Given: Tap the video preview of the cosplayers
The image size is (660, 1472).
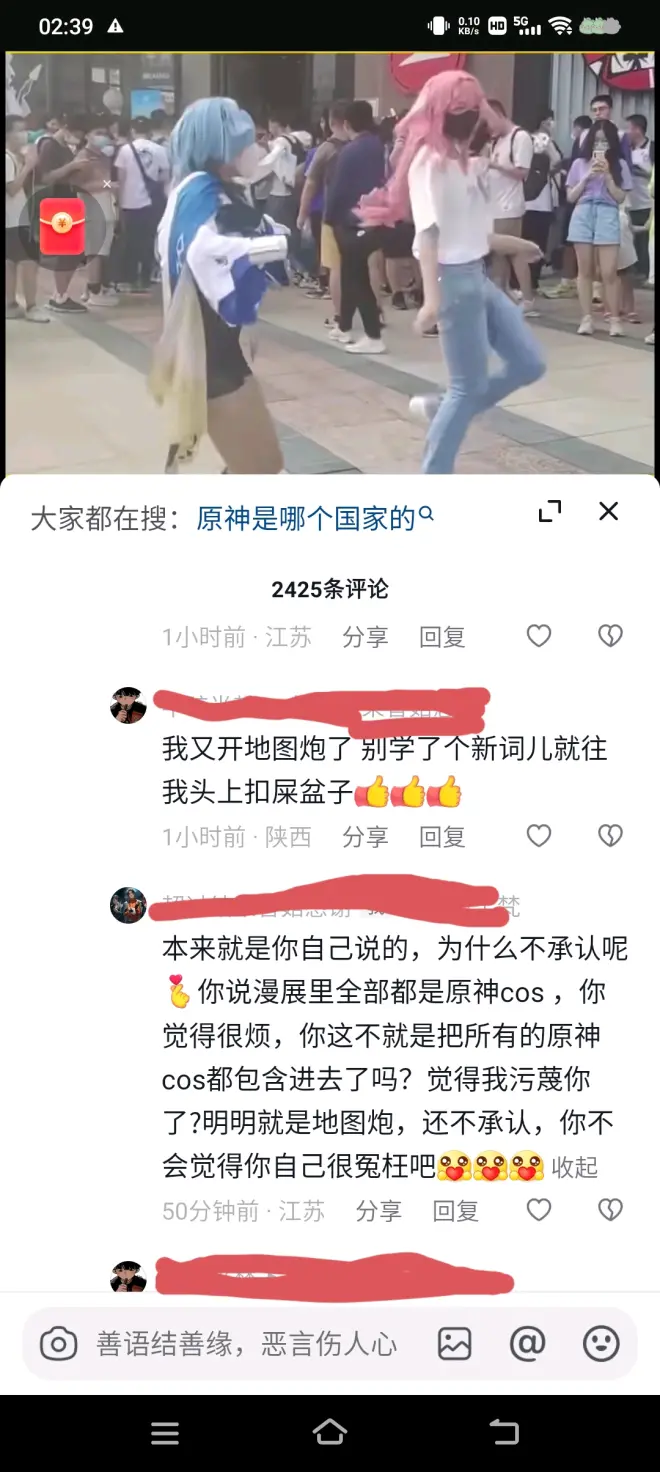Looking at the screenshot, I should 330,263.
